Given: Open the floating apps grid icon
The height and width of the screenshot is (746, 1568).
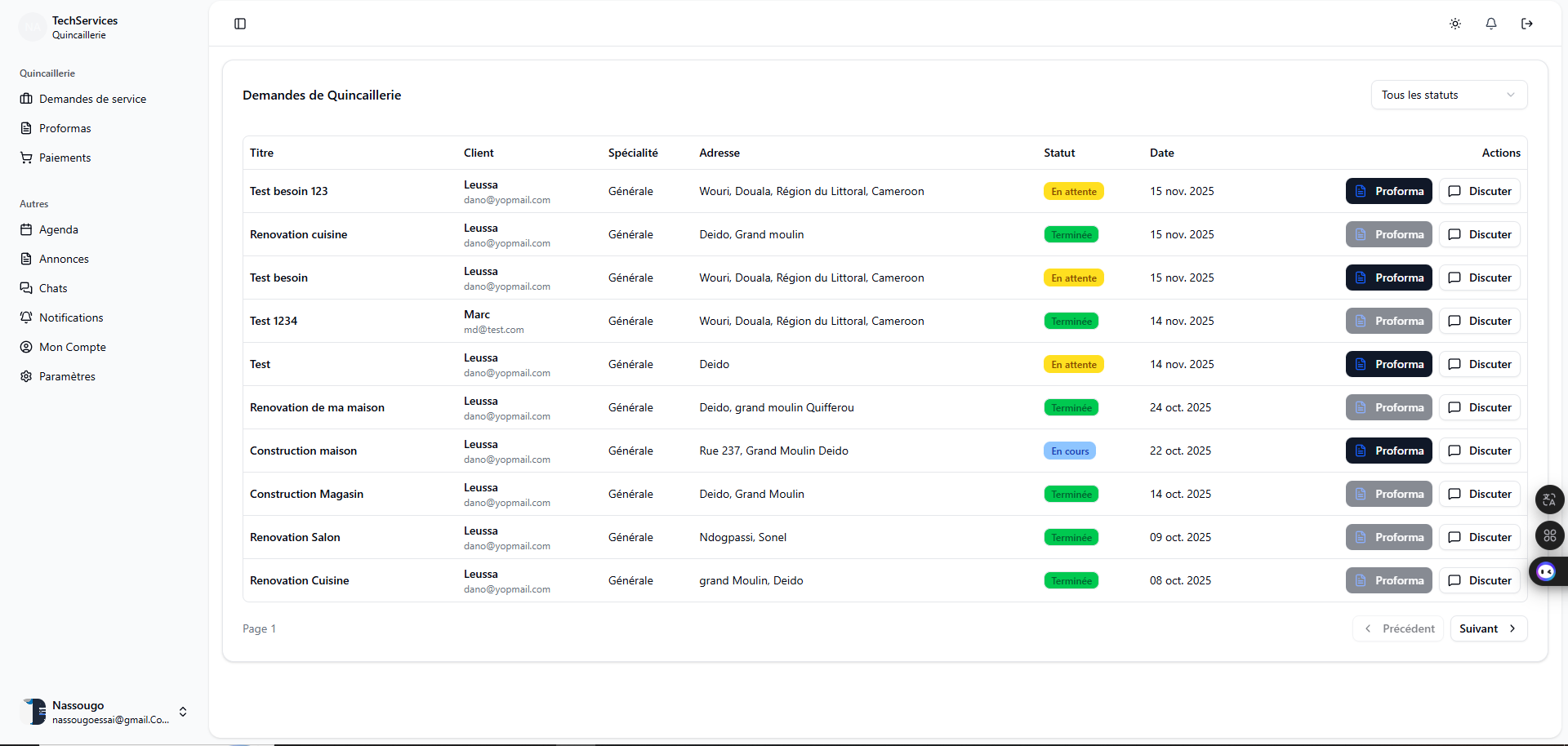Looking at the screenshot, I should click(1549, 535).
